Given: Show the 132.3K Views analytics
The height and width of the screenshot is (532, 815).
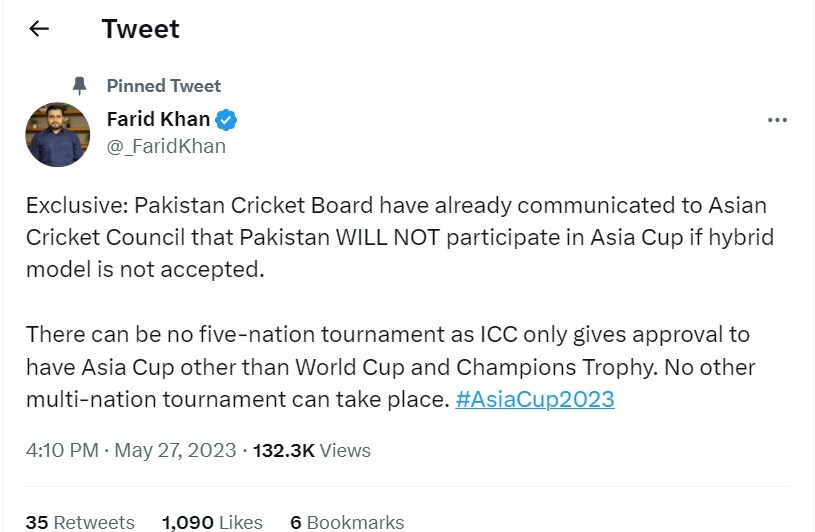Looking at the screenshot, I should tap(310, 450).
